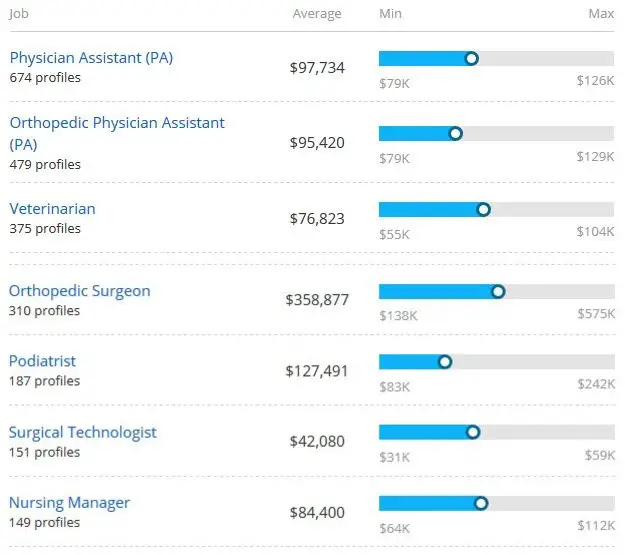
Task: Click the Job column header
Action: 20,14
